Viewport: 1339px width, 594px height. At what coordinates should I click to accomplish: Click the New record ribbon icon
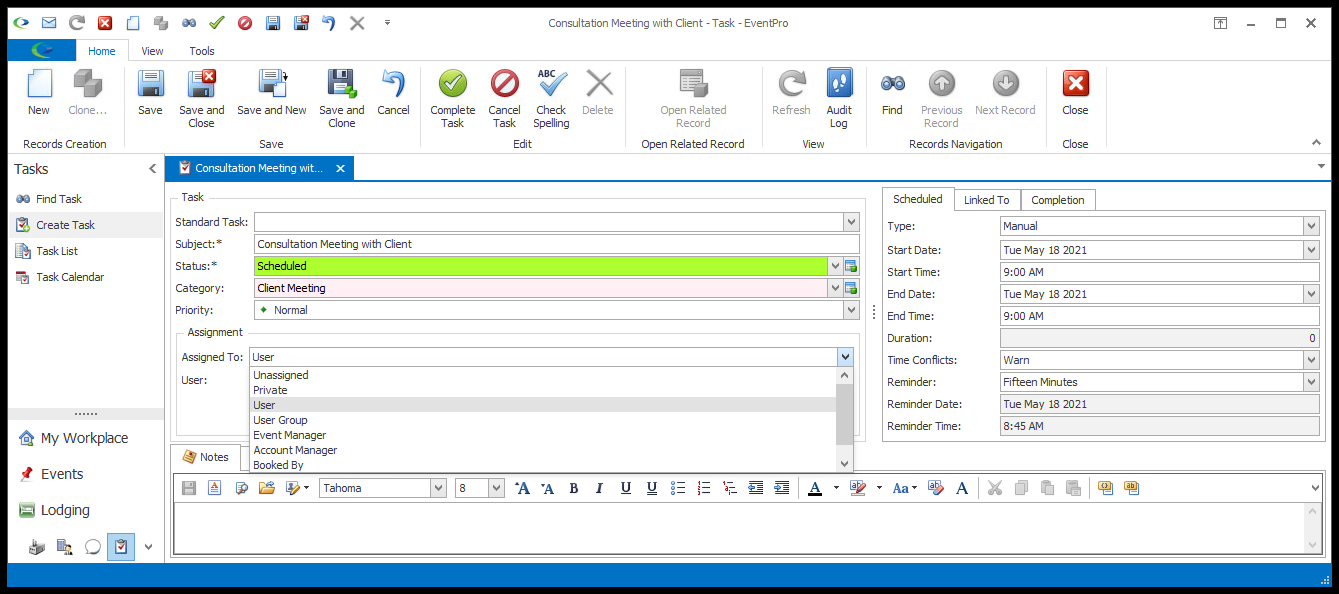39,84
